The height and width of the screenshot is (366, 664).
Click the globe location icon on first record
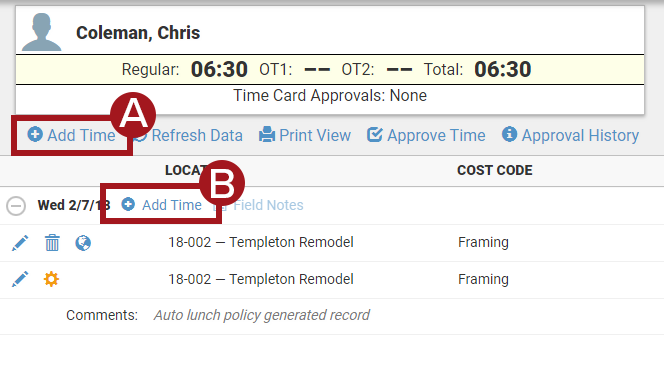(83, 243)
